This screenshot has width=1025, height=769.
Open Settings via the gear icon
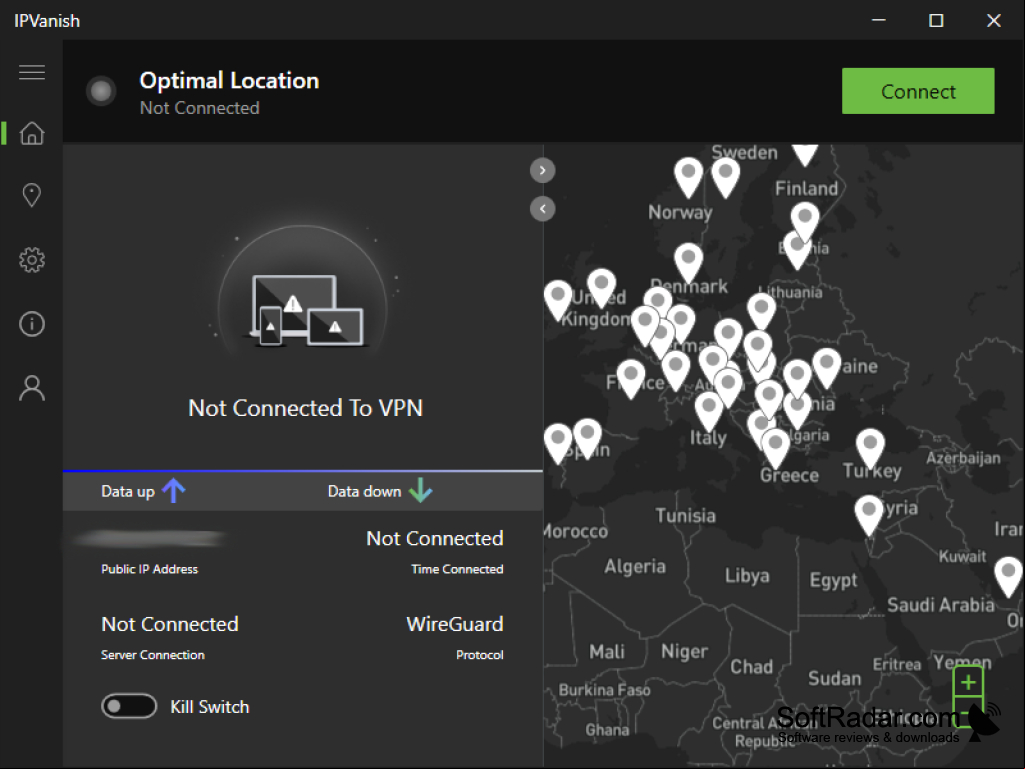[x=31, y=260]
